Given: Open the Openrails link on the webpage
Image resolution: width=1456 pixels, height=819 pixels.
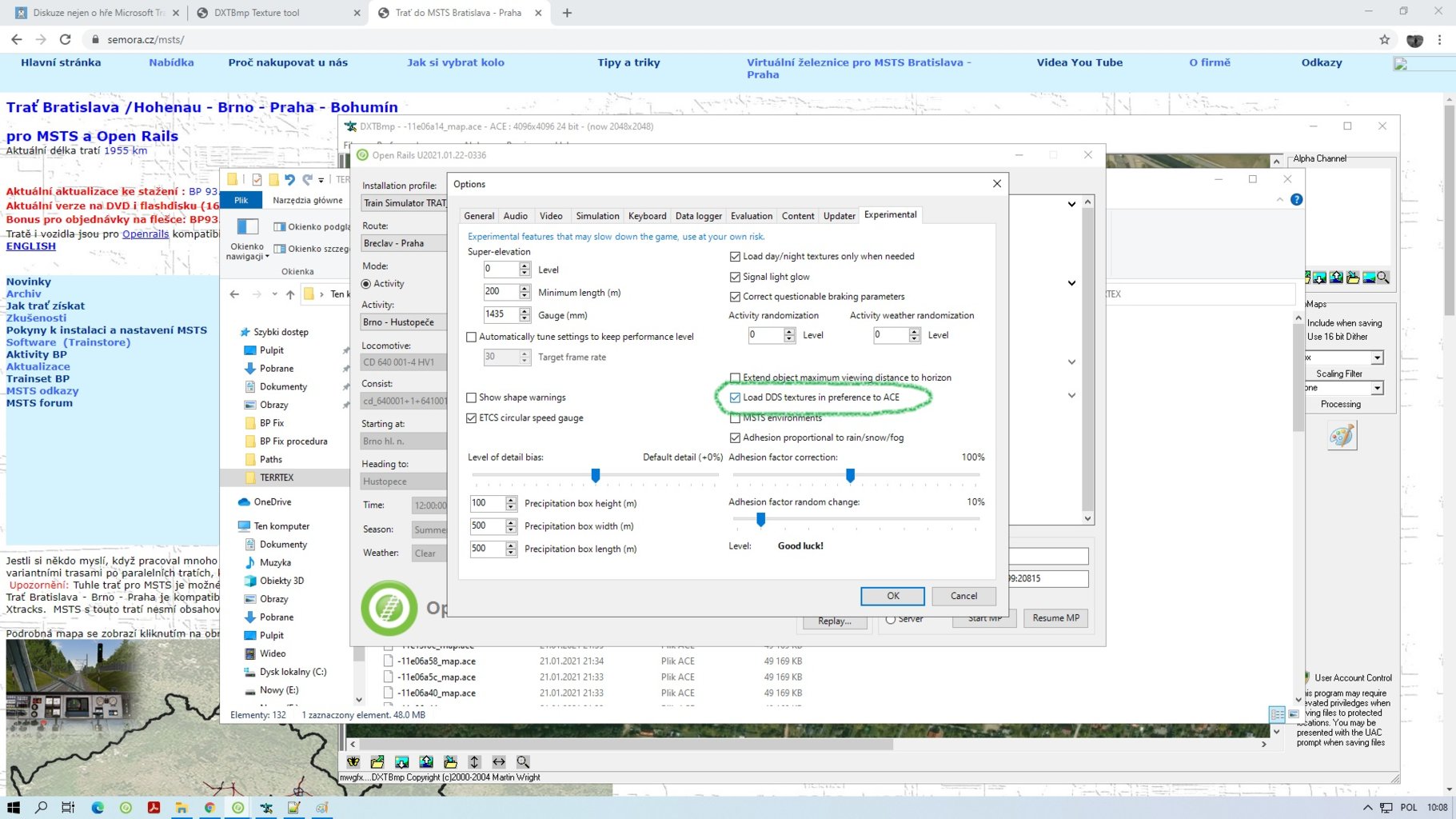Looking at the screenshot, I should 146,234.
